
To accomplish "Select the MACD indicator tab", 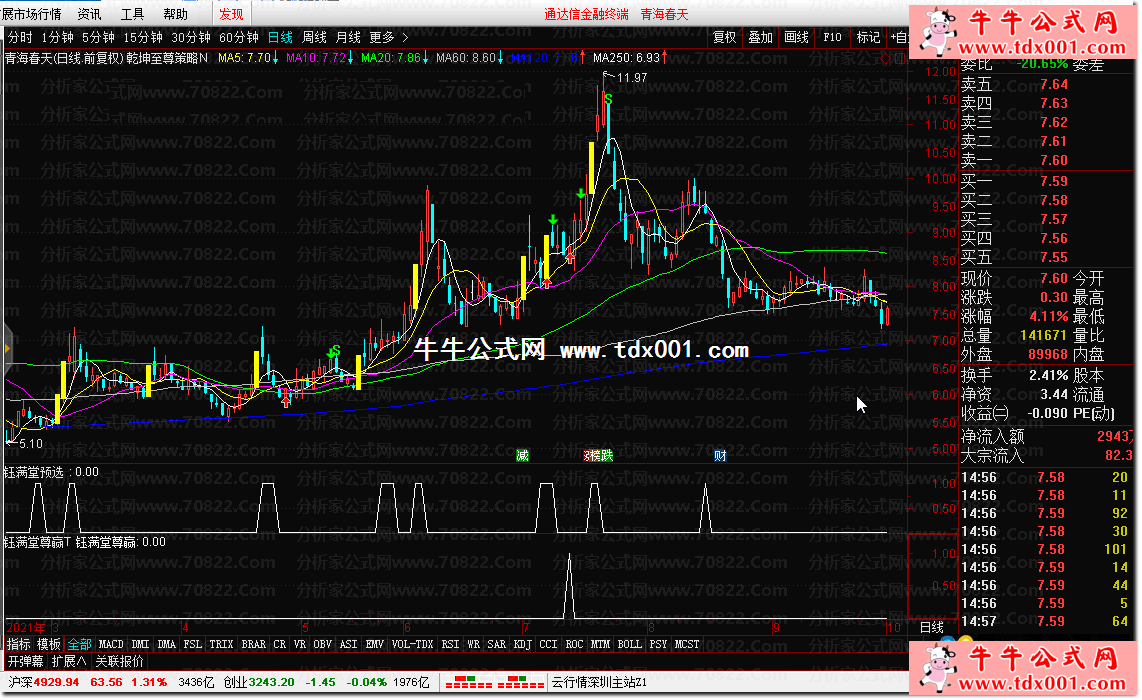I will click(x=111, y=644).
